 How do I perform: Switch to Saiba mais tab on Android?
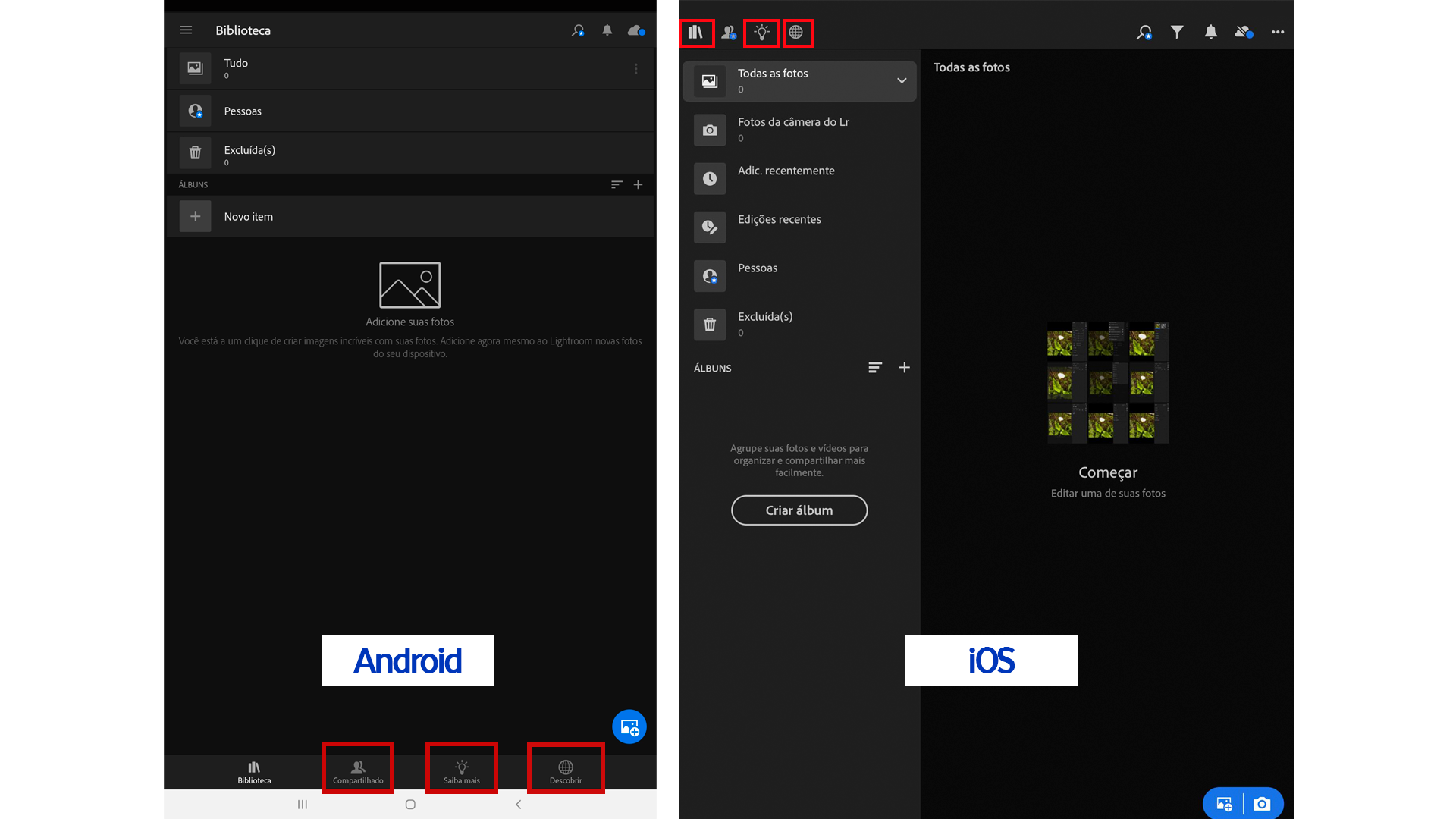pos(462,772)
